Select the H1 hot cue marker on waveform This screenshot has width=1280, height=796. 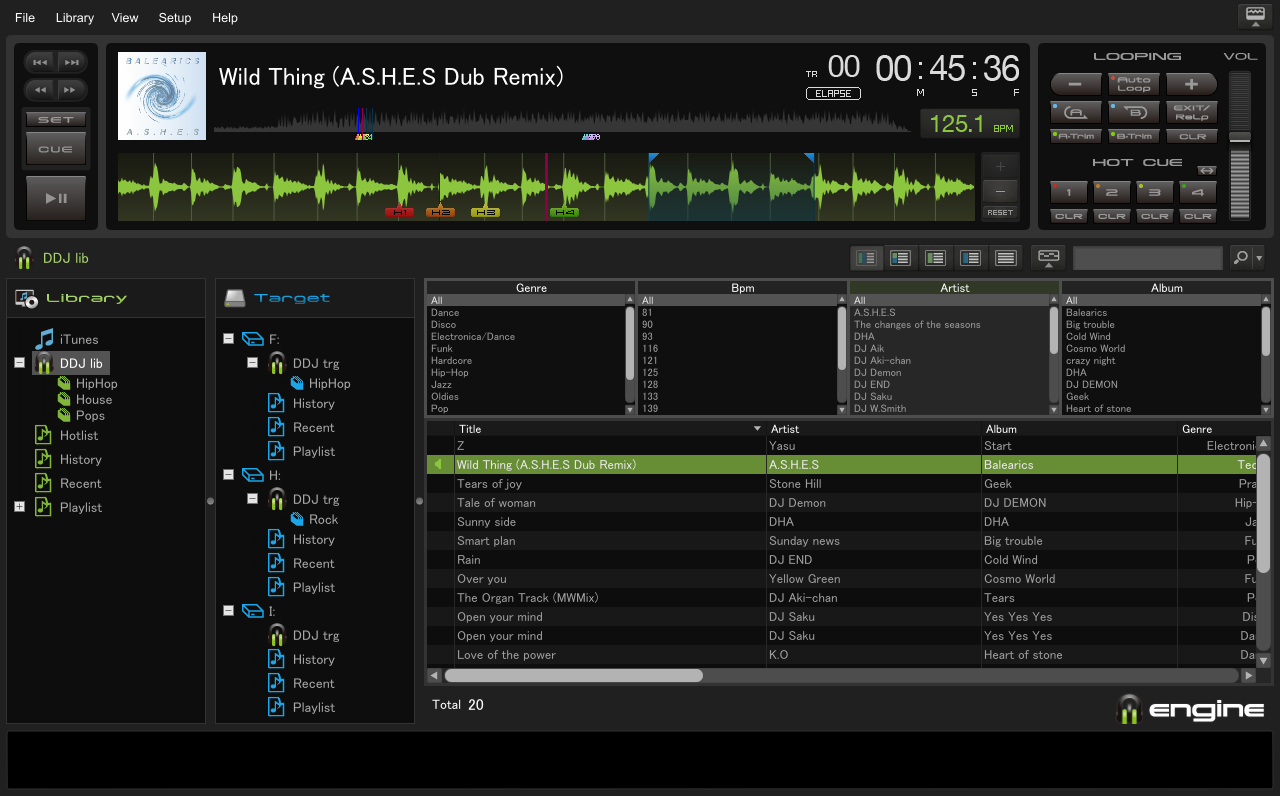tap(399, 213)
